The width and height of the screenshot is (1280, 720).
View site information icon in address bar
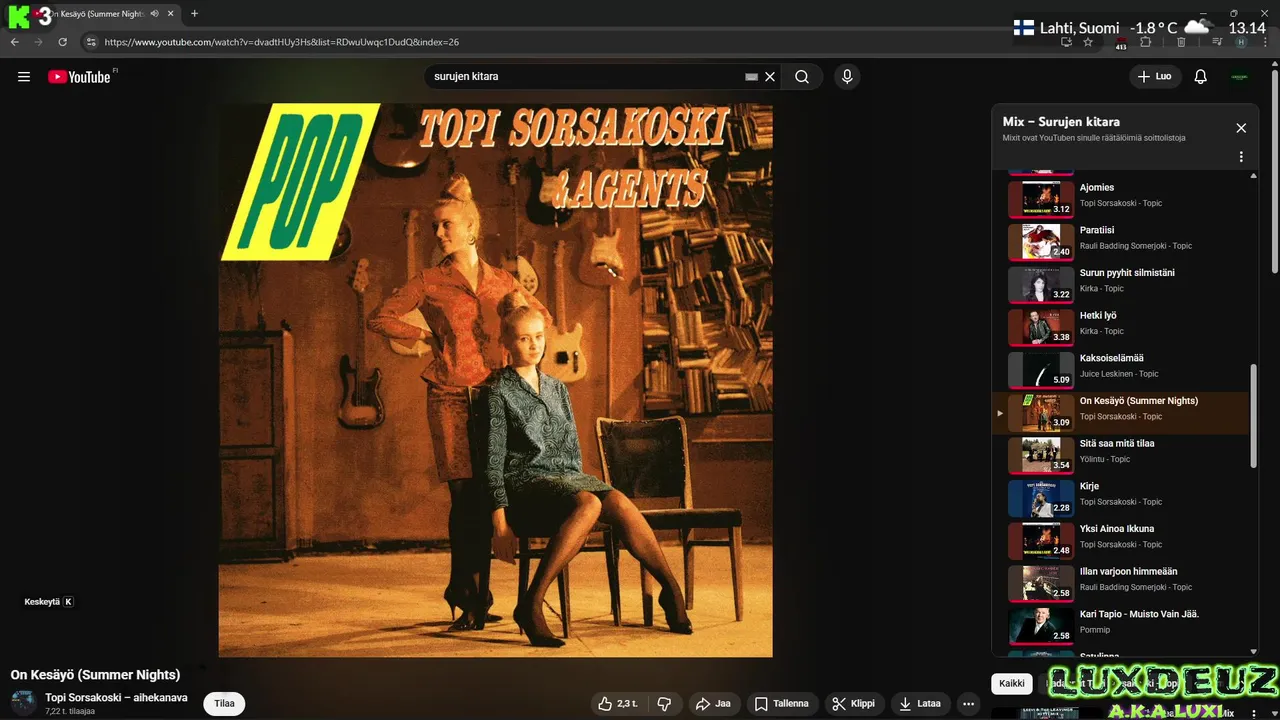91,42
